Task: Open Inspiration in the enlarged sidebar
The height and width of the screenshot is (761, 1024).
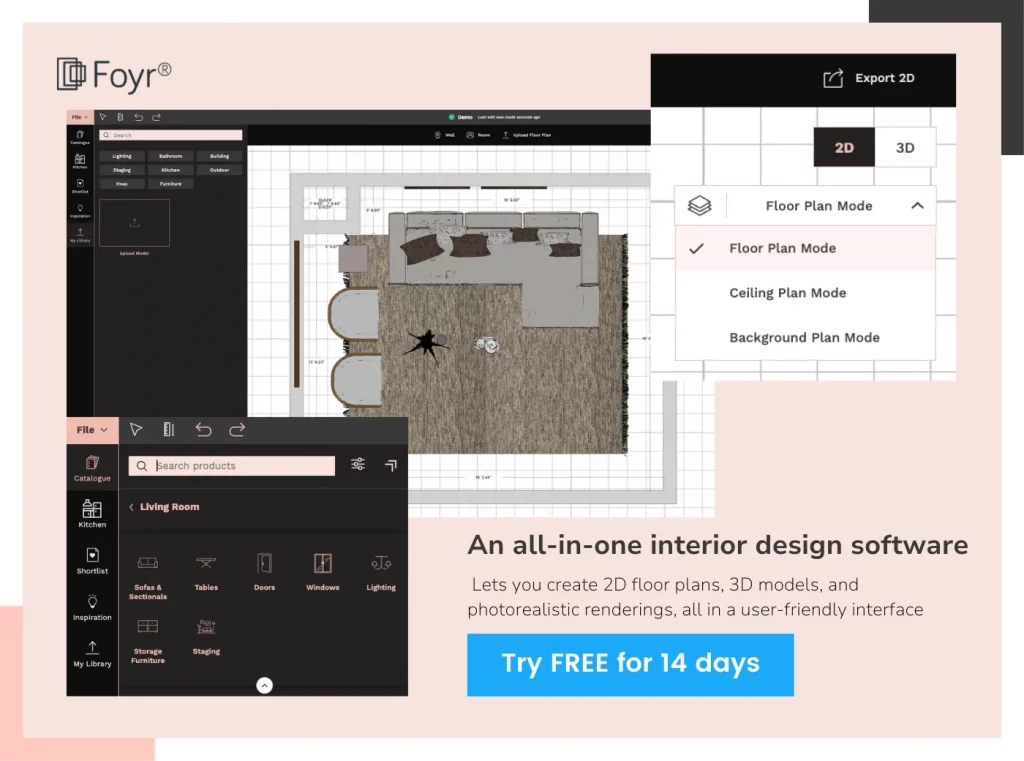Action: click(92, 607)
